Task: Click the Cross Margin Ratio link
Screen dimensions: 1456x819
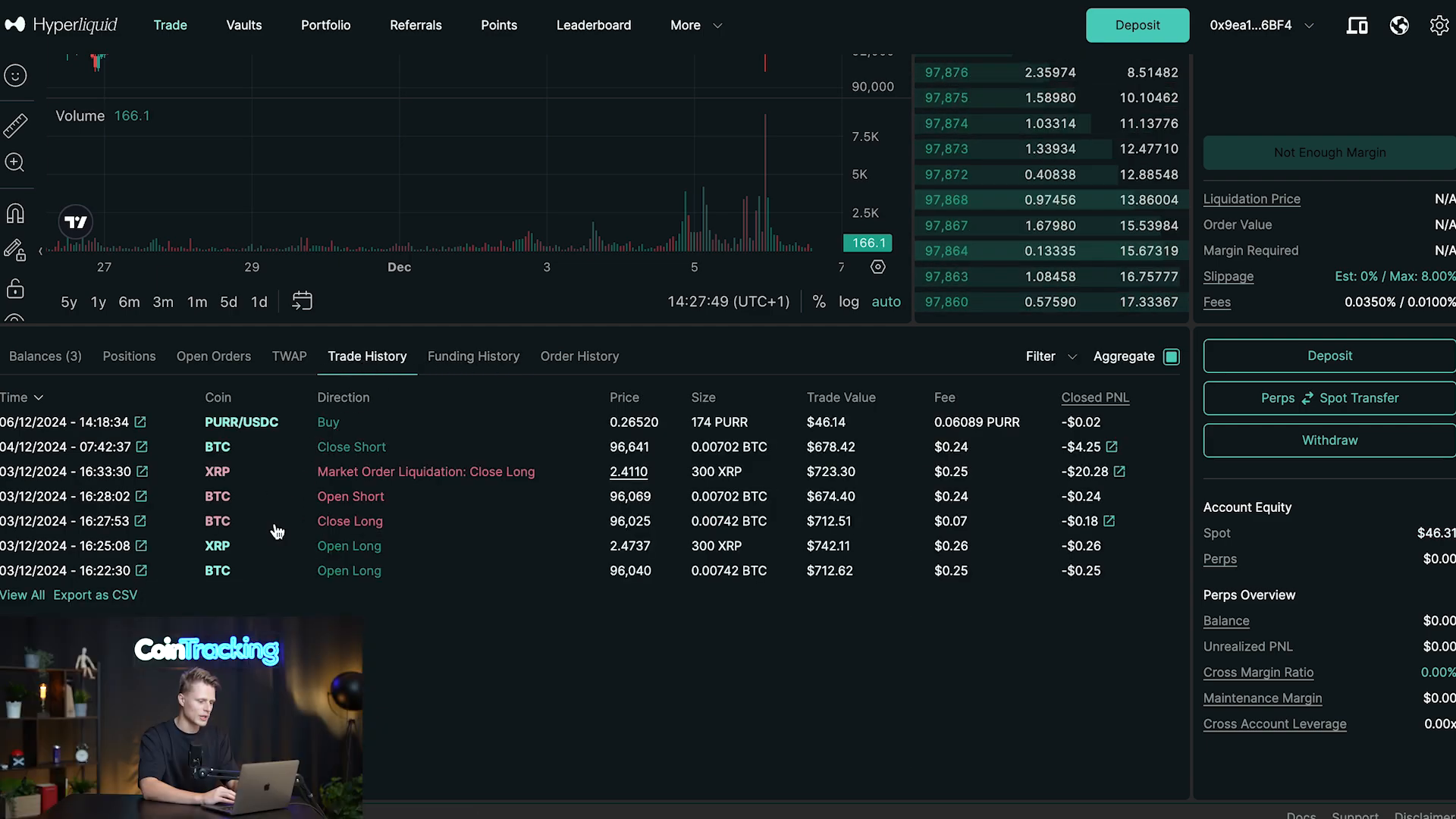Action: click(1258, 673)
